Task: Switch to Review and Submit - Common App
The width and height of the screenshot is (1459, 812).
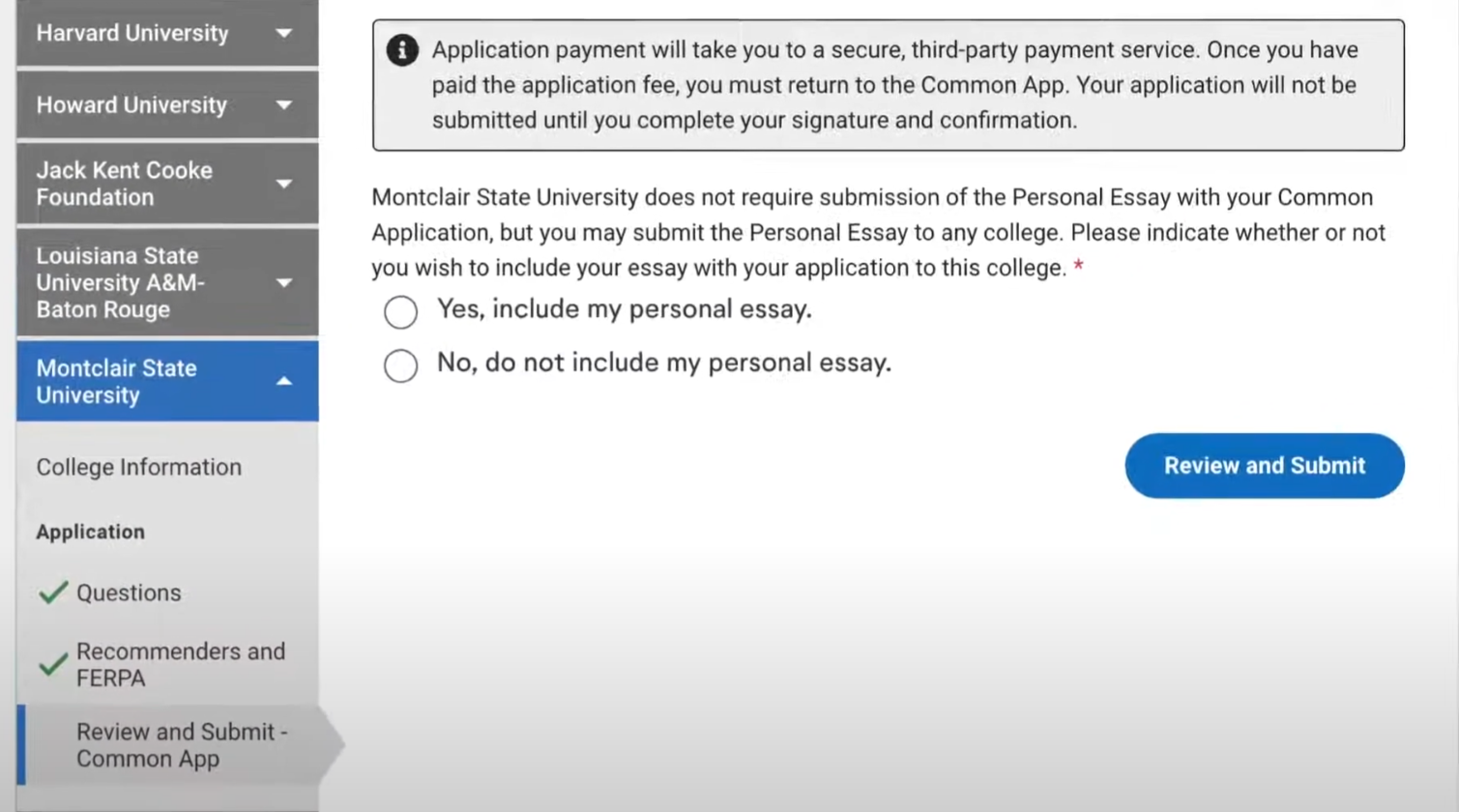Action: [181, 744]
